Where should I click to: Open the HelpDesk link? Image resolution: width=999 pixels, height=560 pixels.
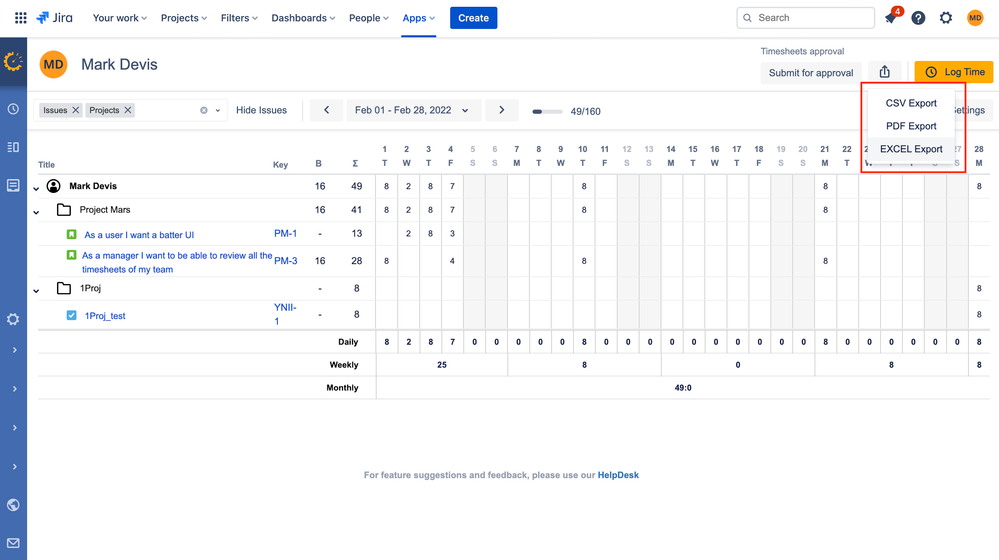tap(618, 475)
